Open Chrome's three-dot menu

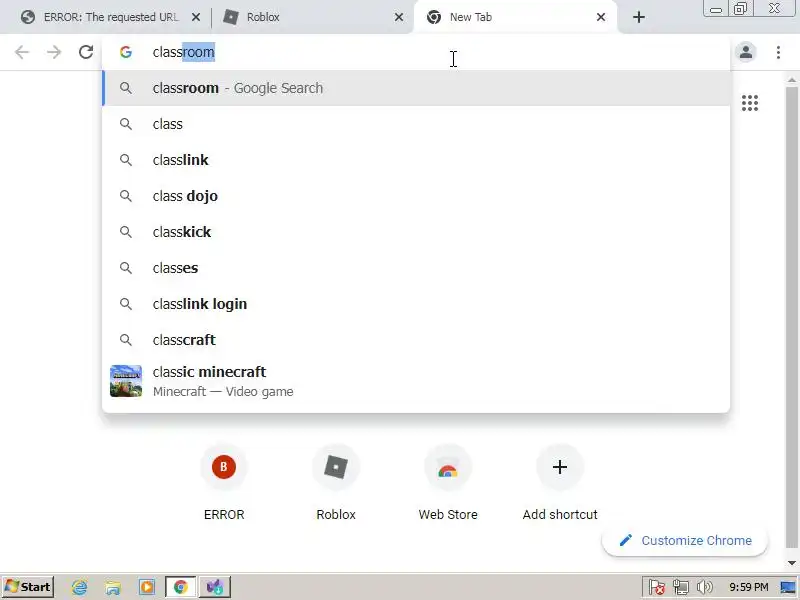coord(778,52)
